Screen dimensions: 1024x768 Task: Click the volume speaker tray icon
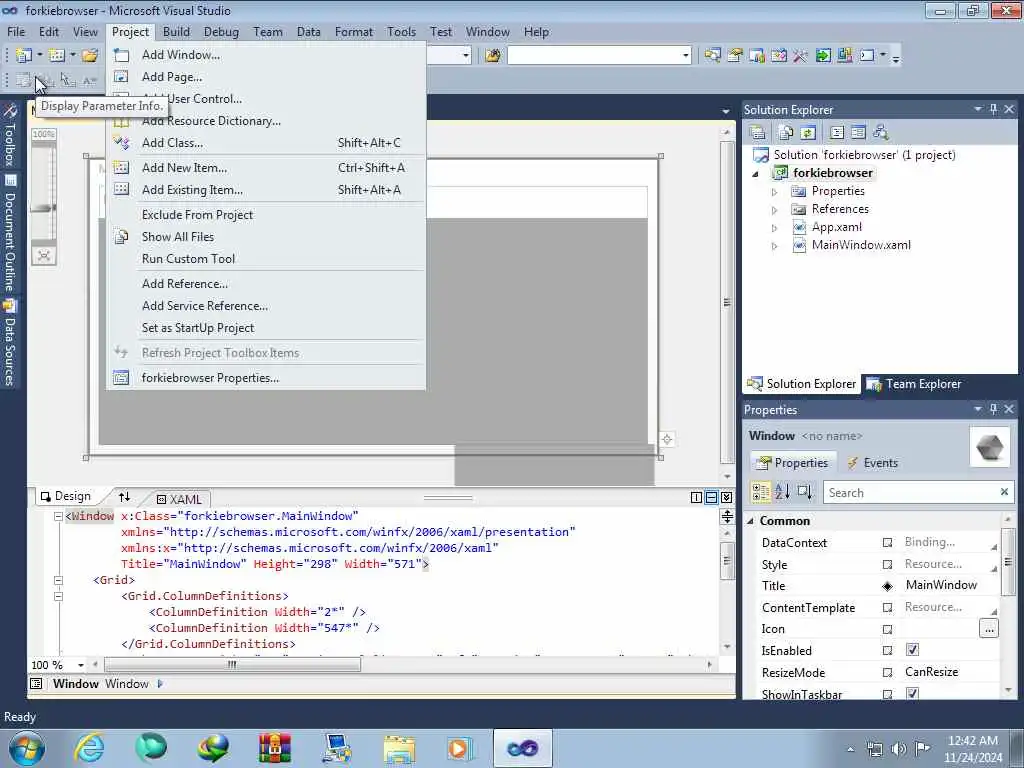[899, 749]
